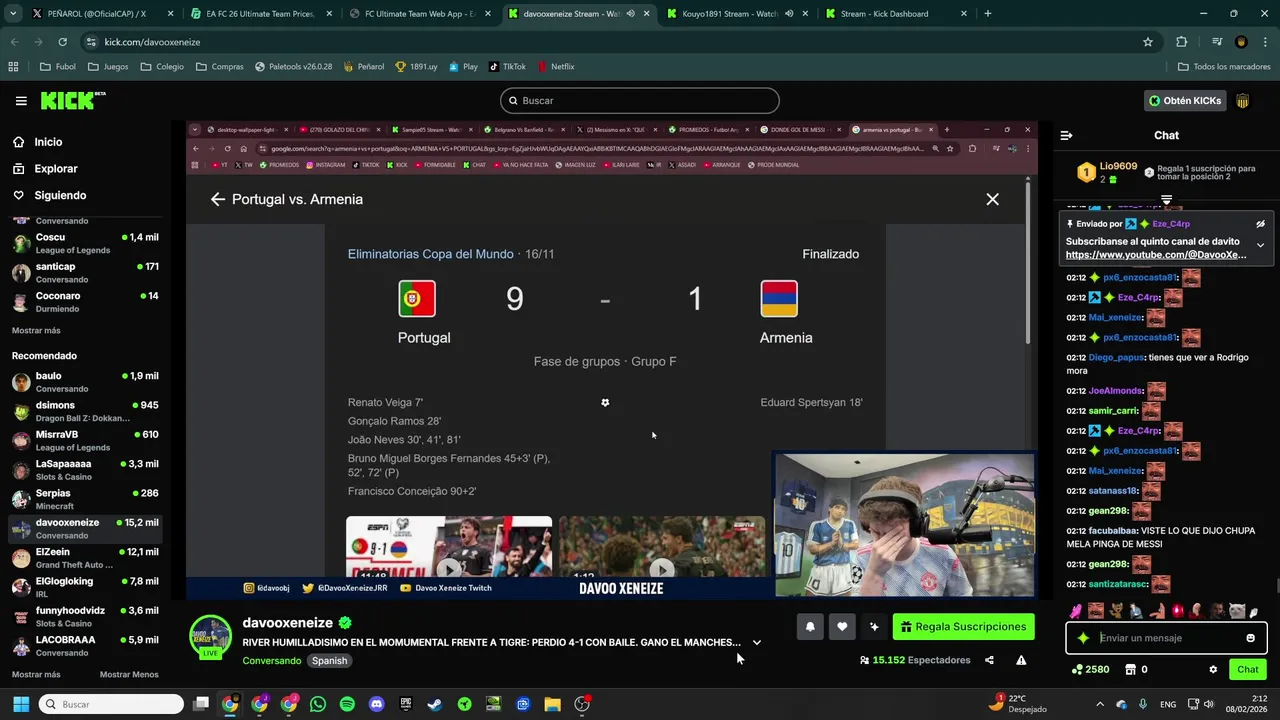Image resolution: width=1280 pixels, height=720 pixels.
Task: Click Mostrar Menos under Recomendado
Action: coord(129,674)
